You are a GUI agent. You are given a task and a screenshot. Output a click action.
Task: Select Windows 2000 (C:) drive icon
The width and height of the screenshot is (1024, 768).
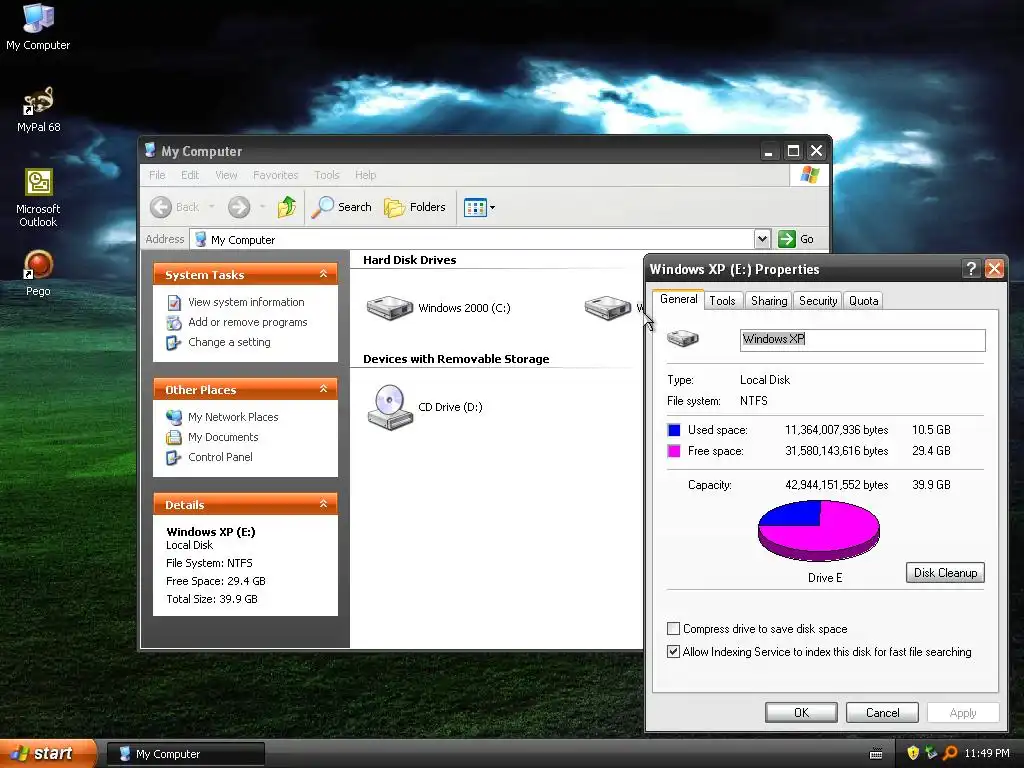(390, 308)
